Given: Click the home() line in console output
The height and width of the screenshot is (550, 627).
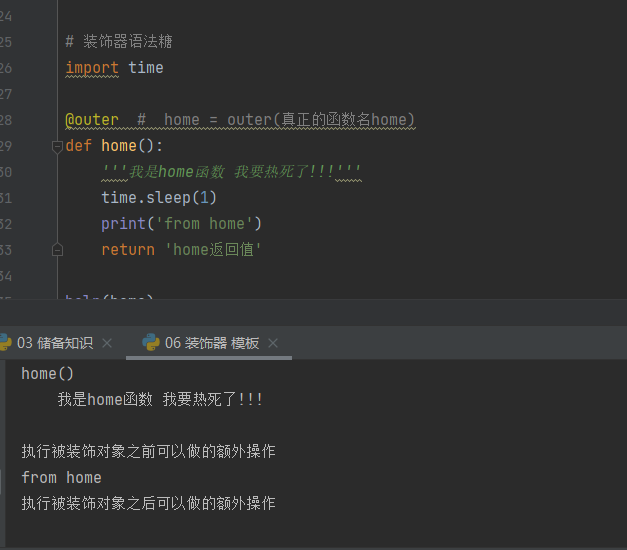Looking at the screenshot, I should click(x=47, y=374).
